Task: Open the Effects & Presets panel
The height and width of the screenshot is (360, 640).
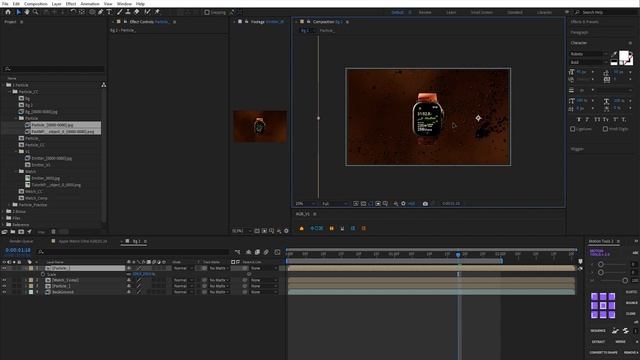Action: 584,22
